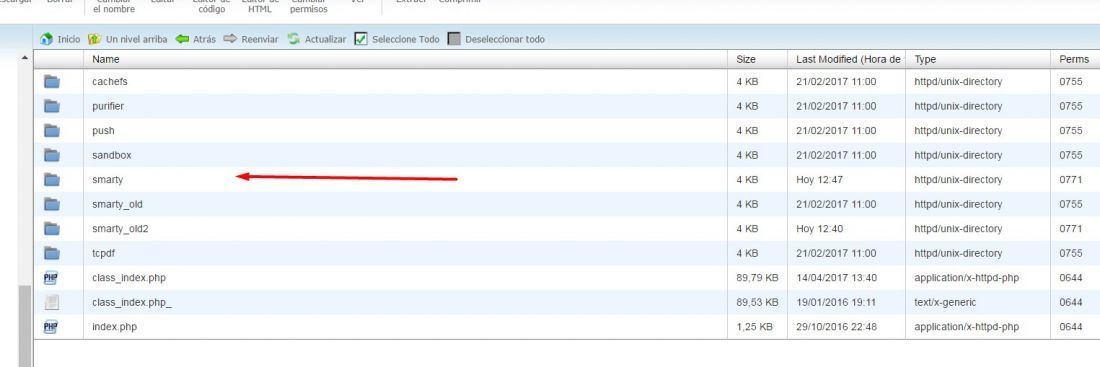The height and width of the screenshot is (367, 1100).
Task: Sort by Last Modified column header
Action: pyautogui.click(x=847, y=60)
